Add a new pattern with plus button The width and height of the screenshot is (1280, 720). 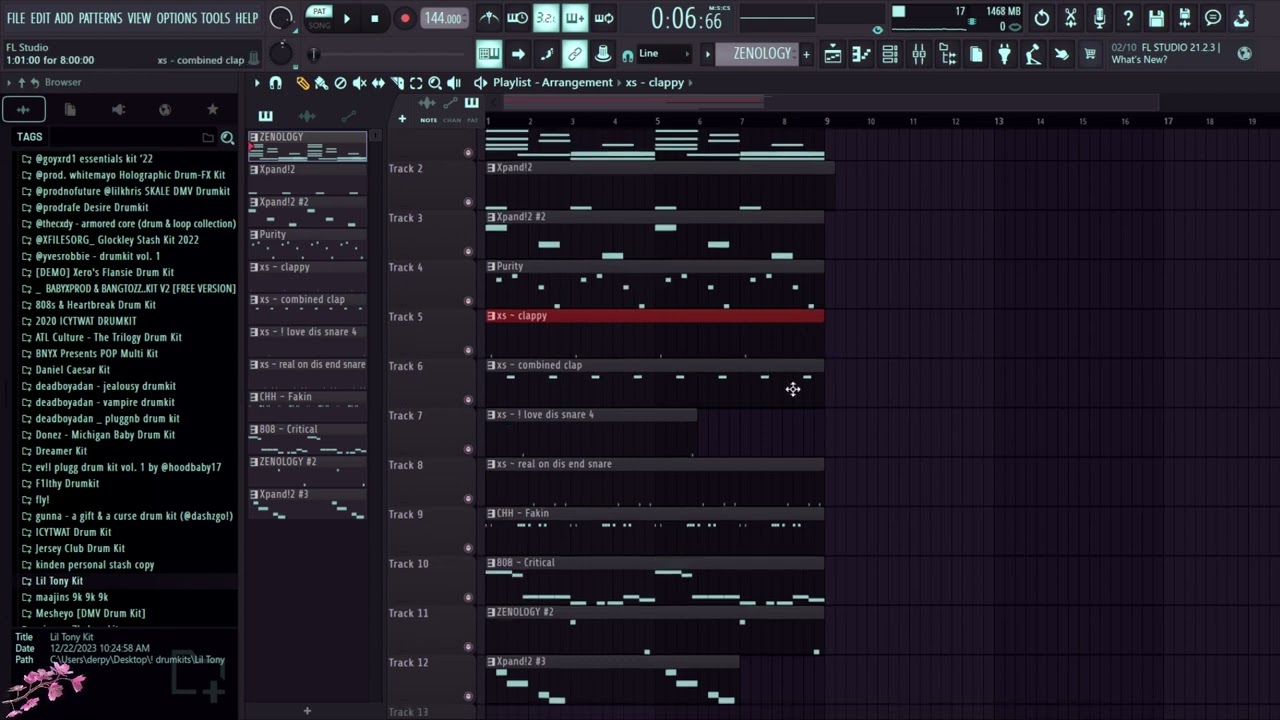click(806, 54)
